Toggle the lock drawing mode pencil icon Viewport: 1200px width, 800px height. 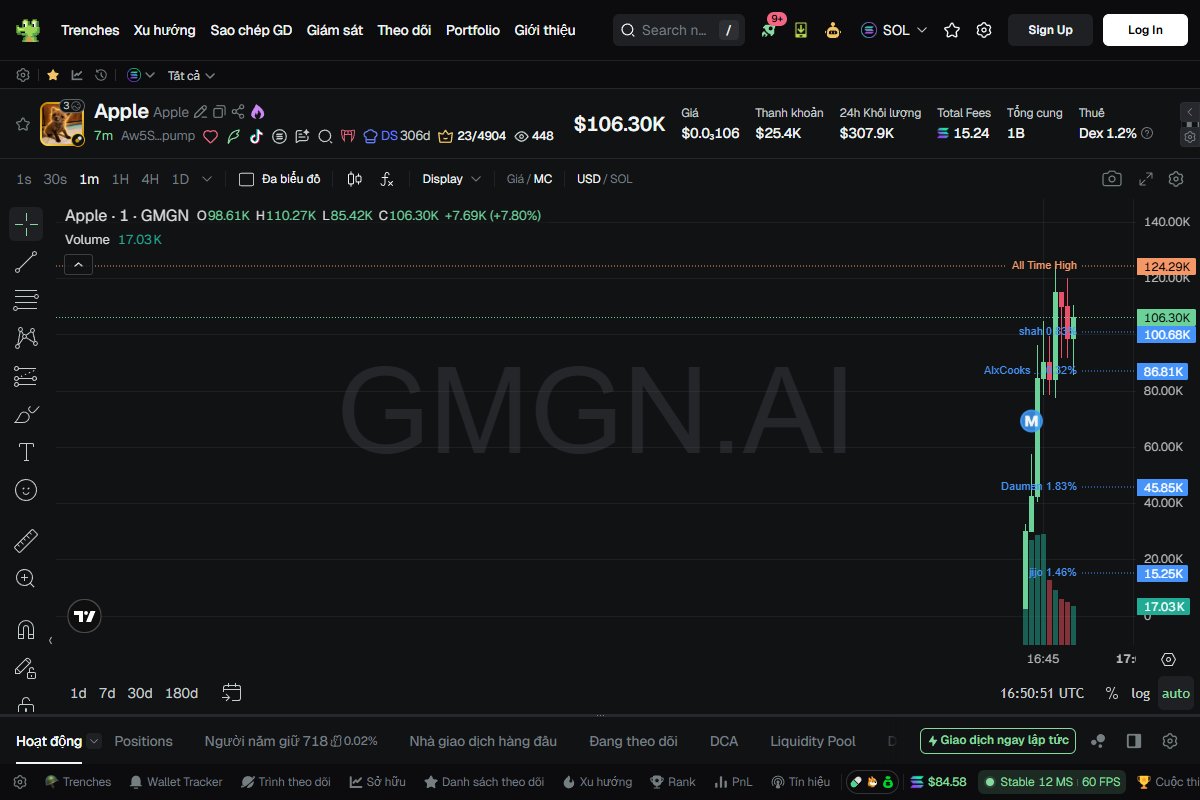pyautogui.click(x=26, y=668)
